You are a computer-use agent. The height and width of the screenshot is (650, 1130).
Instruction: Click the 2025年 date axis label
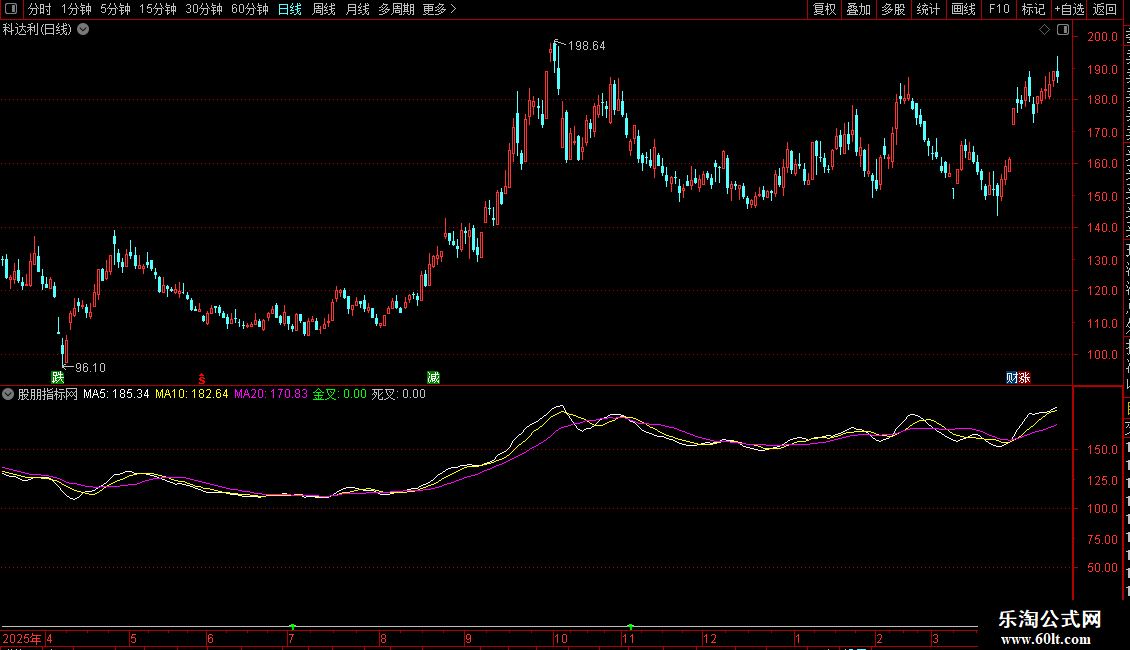coord(22,638)
